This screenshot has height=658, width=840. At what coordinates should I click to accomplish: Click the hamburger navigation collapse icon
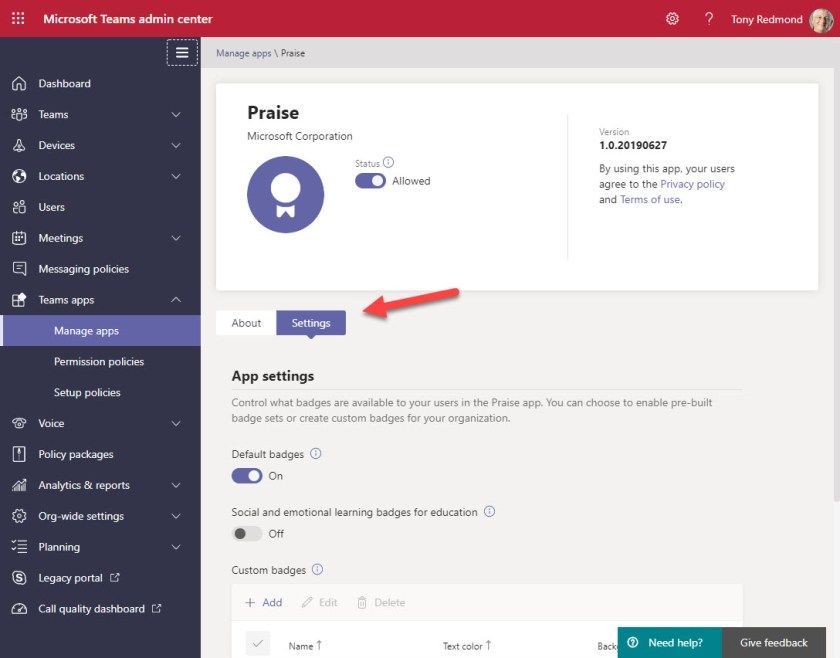(x=180, y=51)
